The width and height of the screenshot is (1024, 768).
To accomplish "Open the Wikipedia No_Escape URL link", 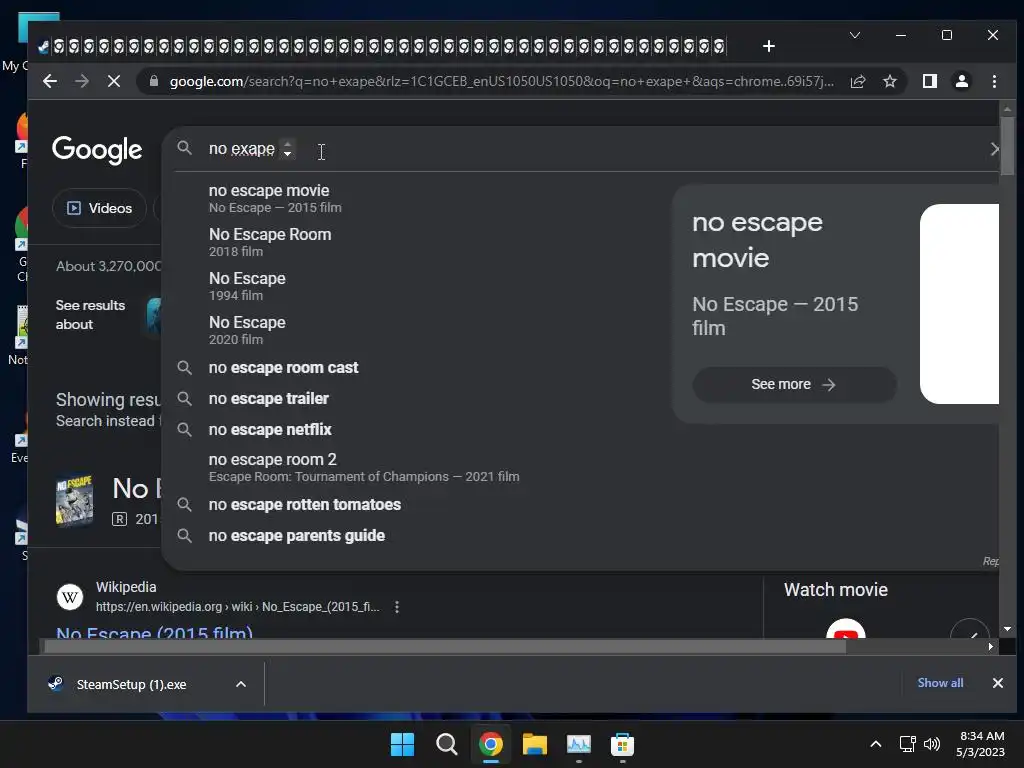I will (x=238, y=607).
